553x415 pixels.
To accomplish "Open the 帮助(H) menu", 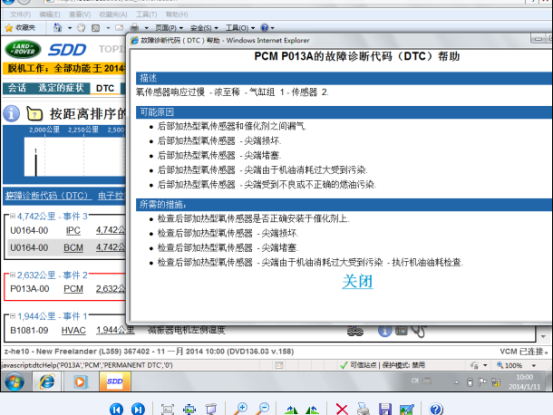I will (177, 14).
